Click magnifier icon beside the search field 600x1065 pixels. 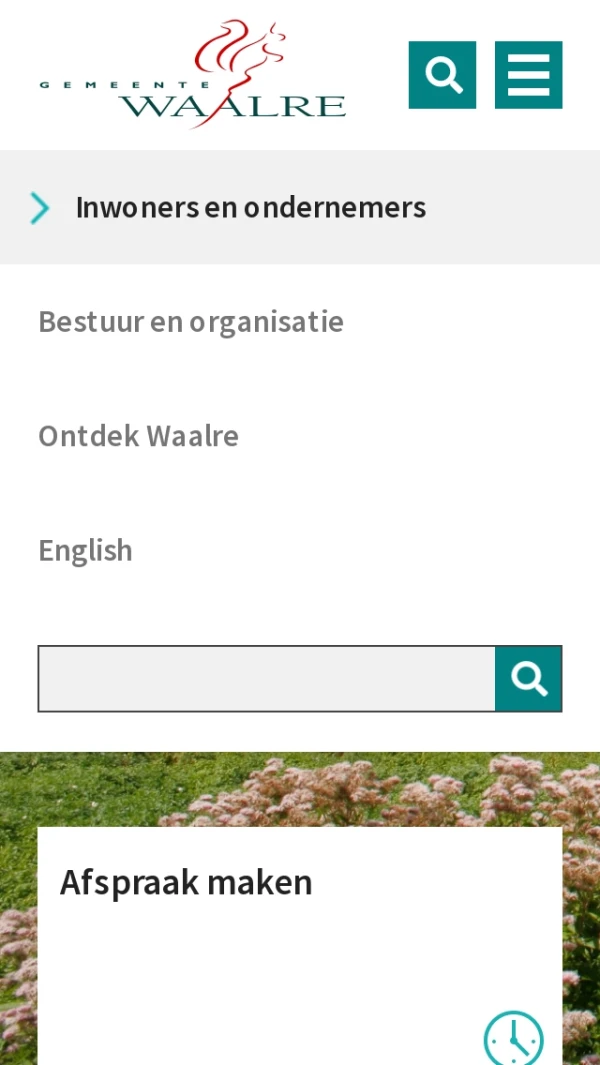pos(529,679)
